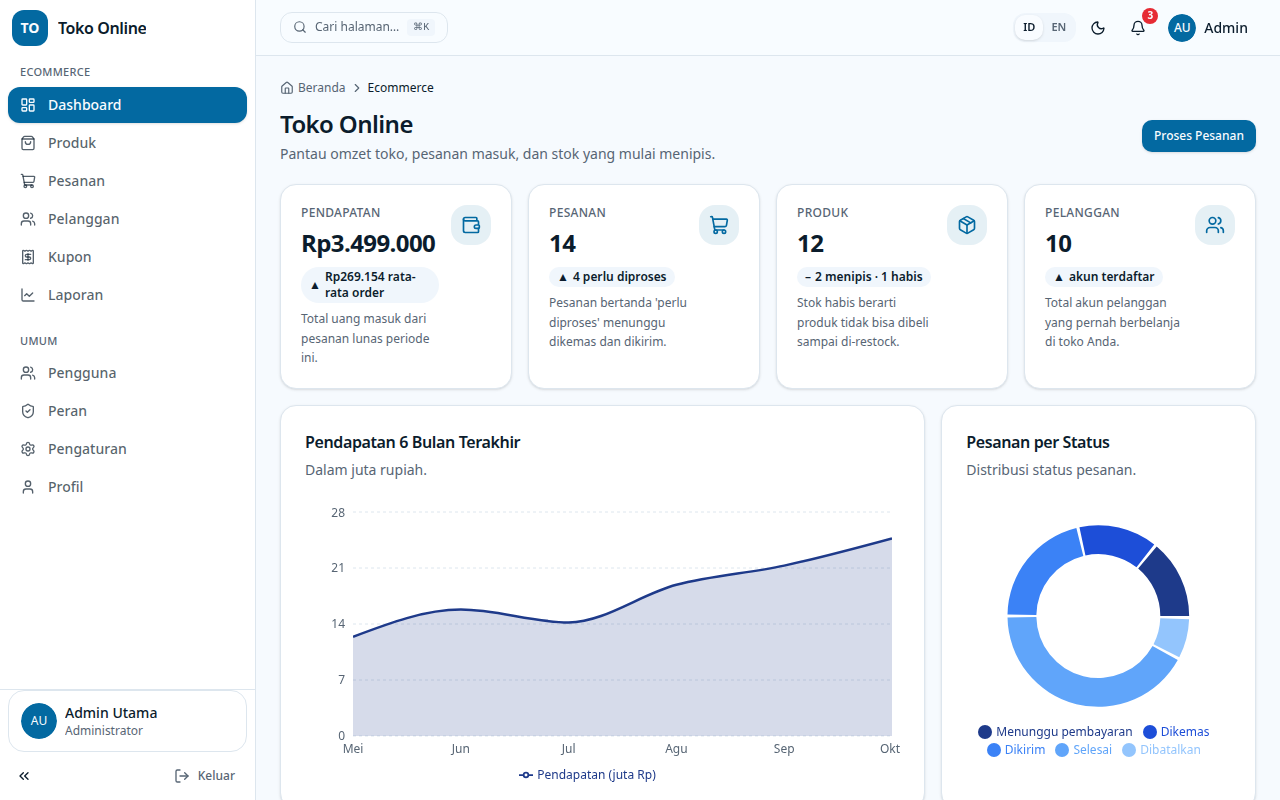Click the box icon on Produk card
Screen dimensions: 1280x800
coord(967,225)
